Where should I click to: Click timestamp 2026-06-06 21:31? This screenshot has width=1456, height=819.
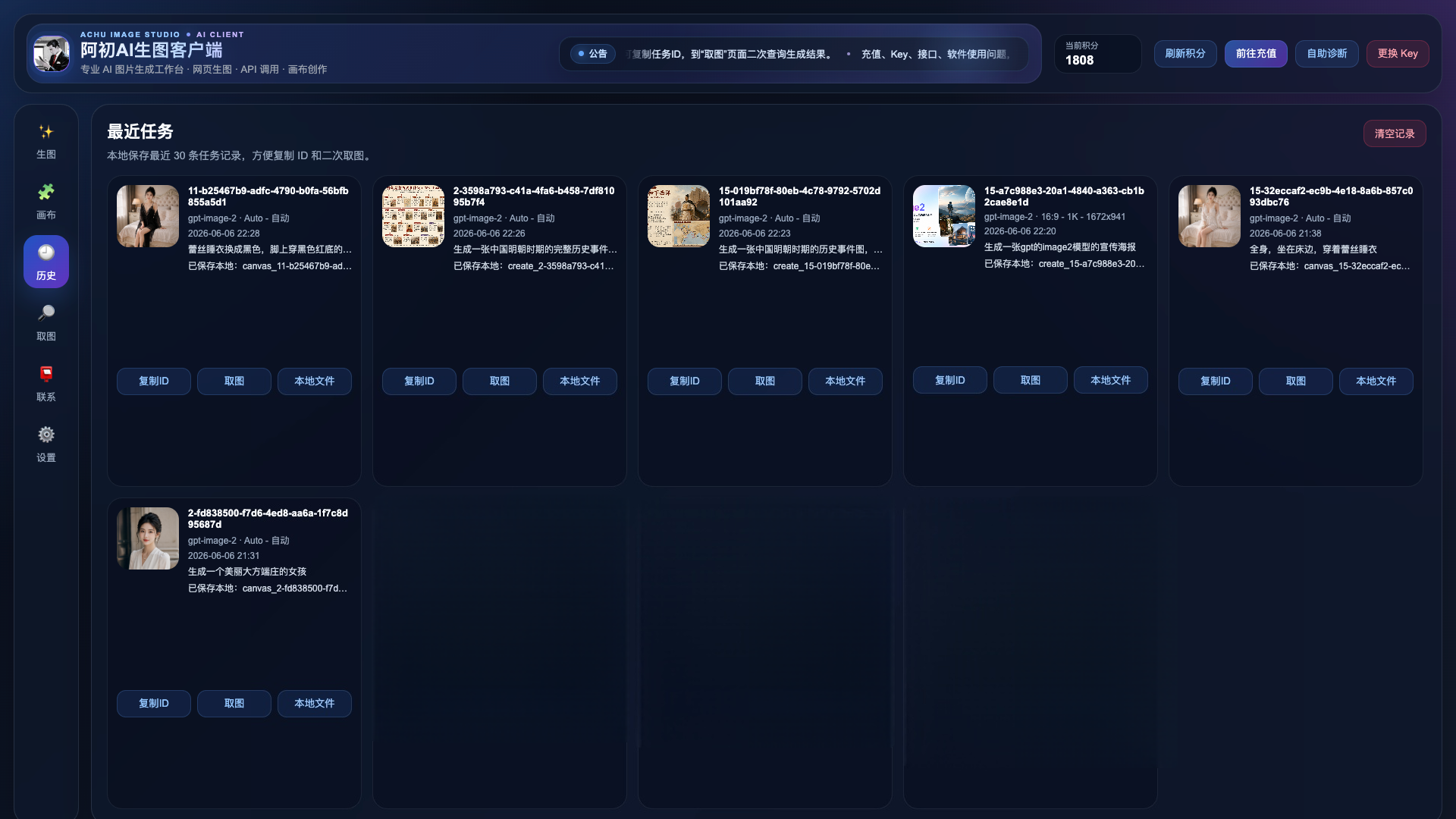point(224,556)
